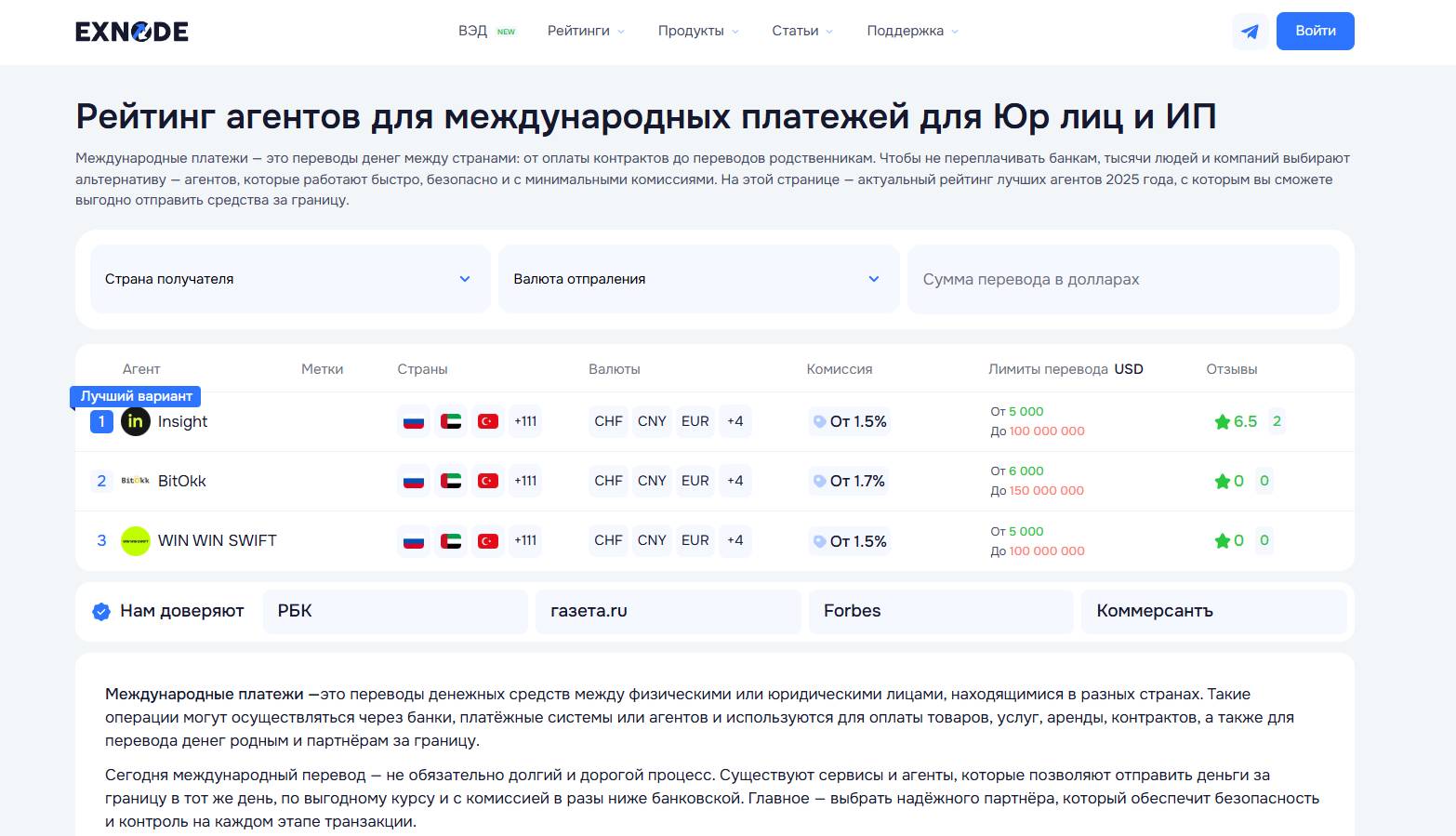Click the Insight agent logo icon
The image size is (1456, 836).
136,421
